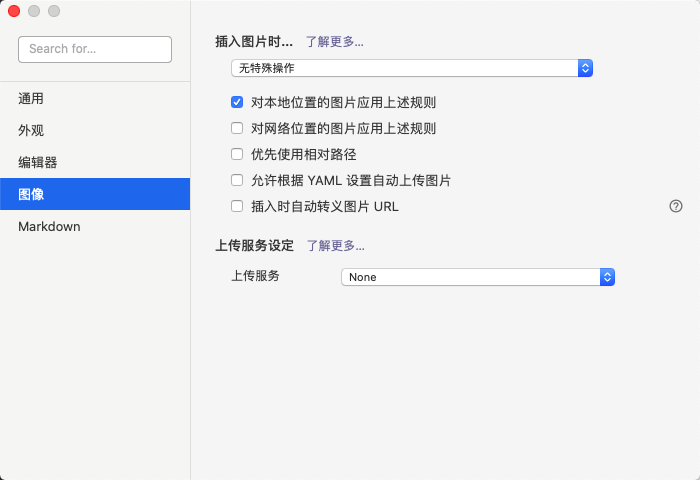The height and width of the screenshot is (480, 700).
Task: Check the 优先使用相对路径 option
Action: (237, 154)
